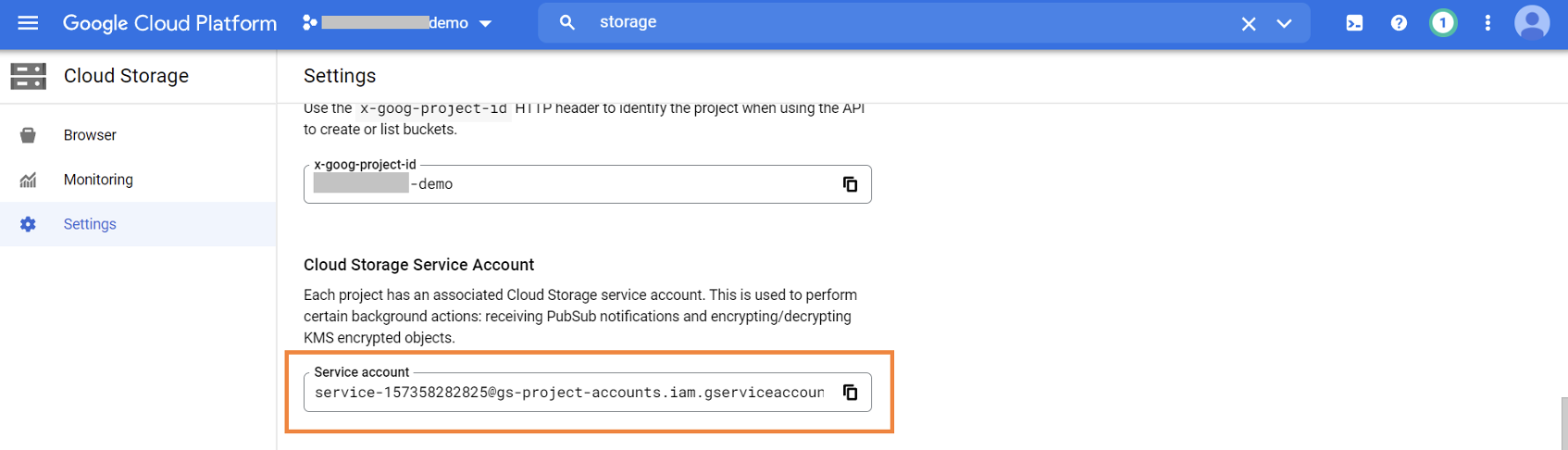The image size is (1568, 450).
Task: Click the Service account text field
Action: coord(568,393)
